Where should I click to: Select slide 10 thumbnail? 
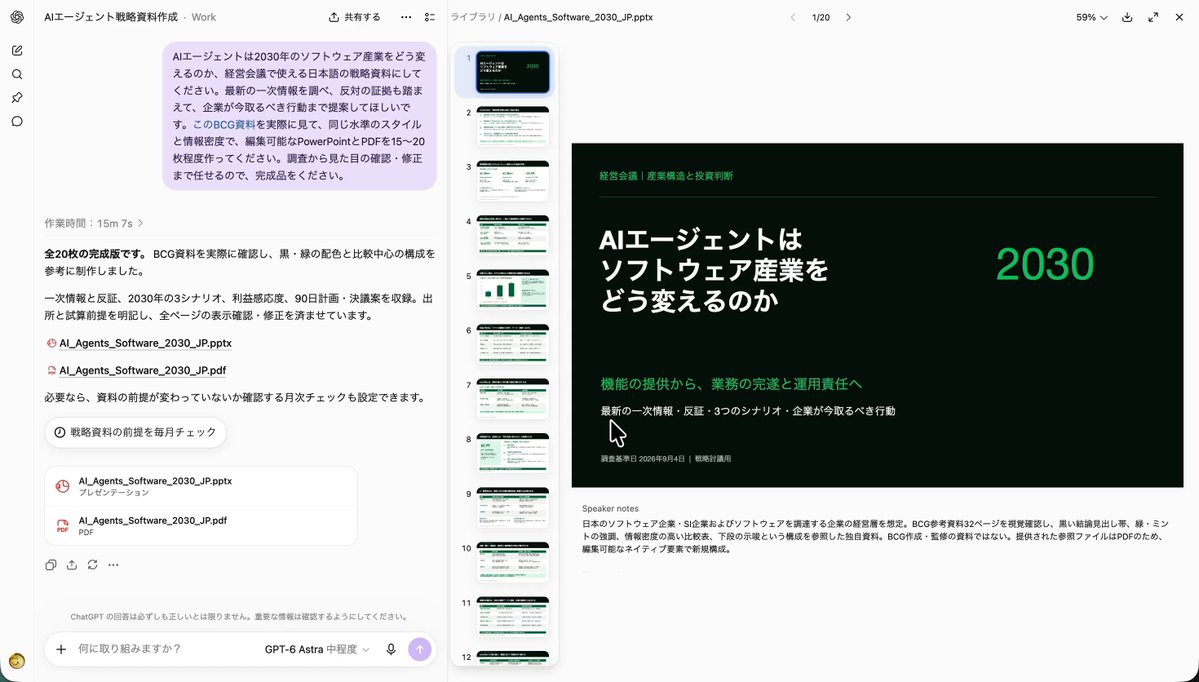pyautogui.click(x=512, y=563)
